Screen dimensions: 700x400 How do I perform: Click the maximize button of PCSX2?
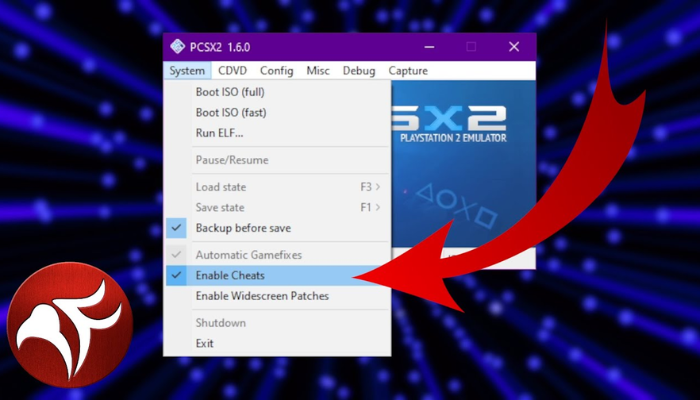click(x=471, y=46)
